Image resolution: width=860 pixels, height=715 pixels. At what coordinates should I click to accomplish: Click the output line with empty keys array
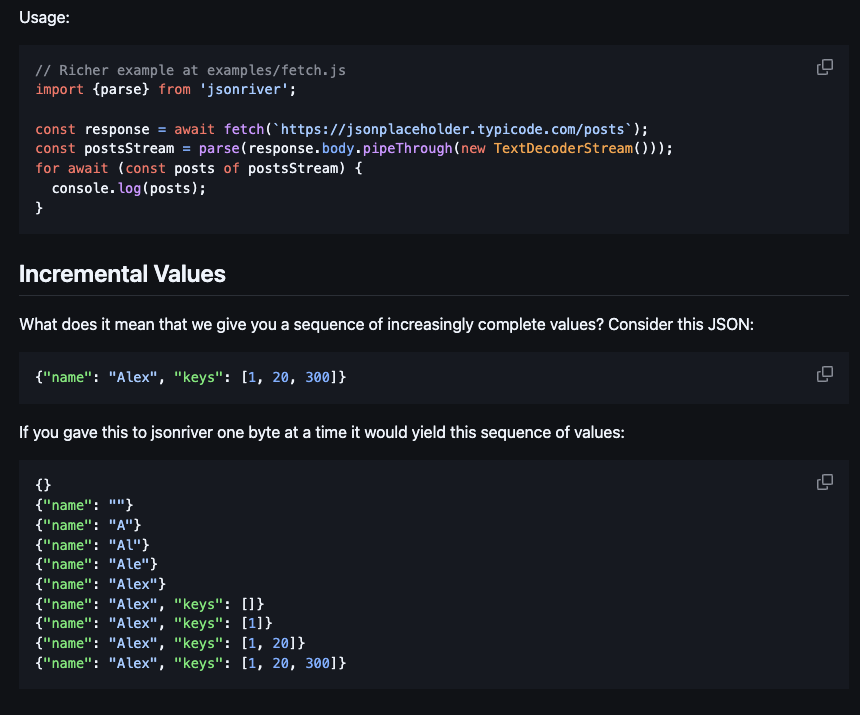coord(150,604)
